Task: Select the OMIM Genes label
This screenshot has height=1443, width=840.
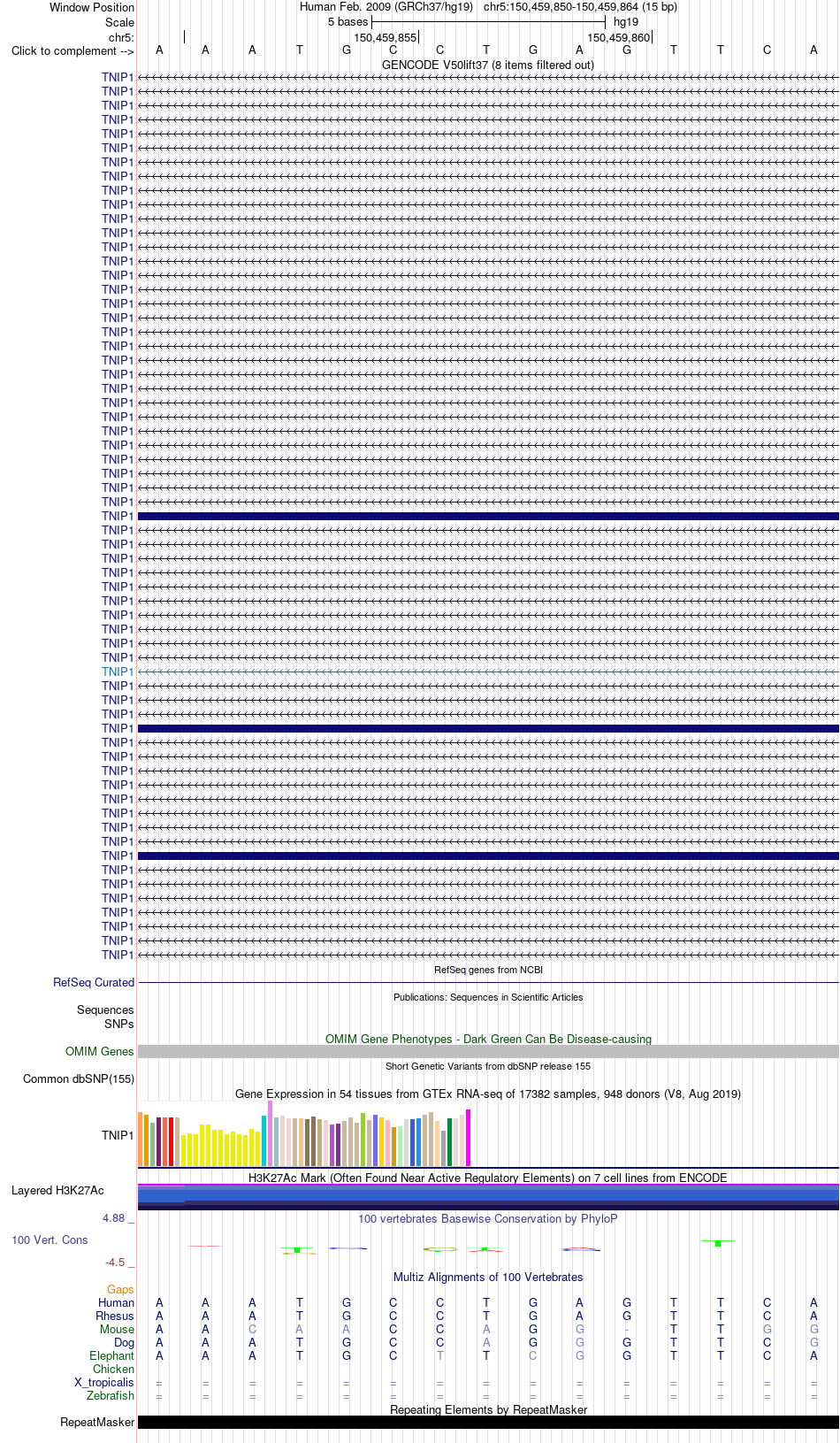Action: (100, 1051)
